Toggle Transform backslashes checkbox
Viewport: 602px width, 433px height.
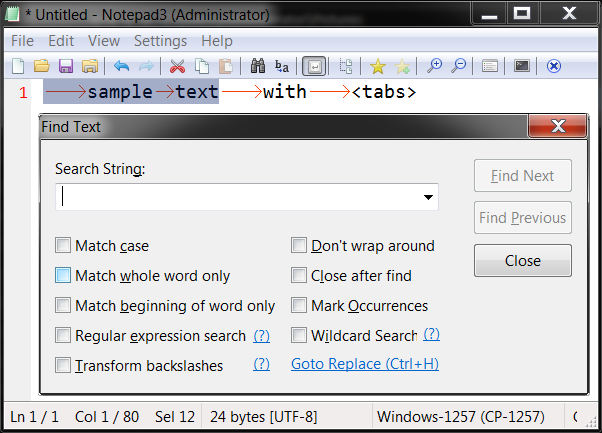coord(63,365)
